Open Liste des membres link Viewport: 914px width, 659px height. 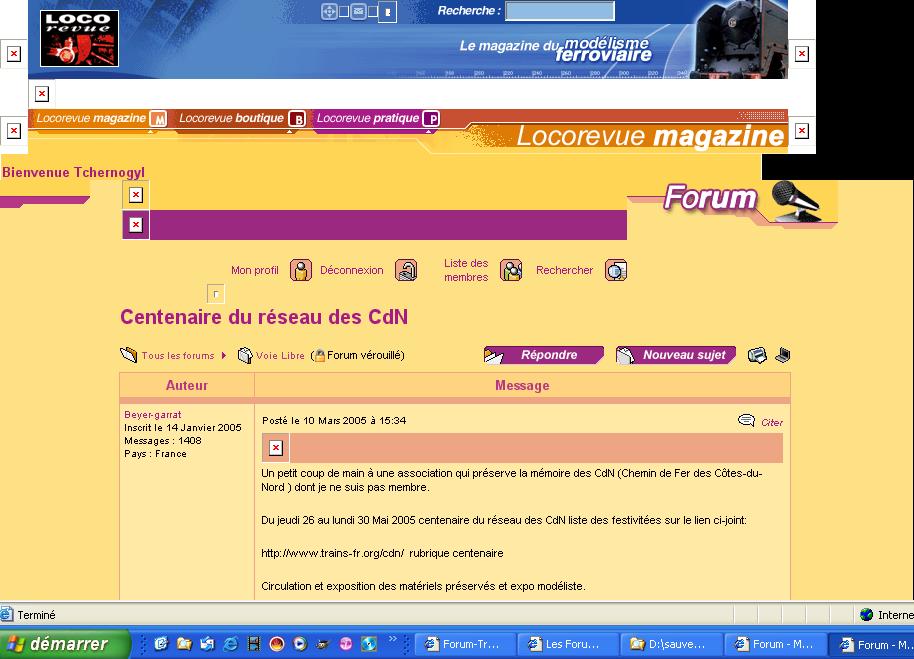pos(466,270)
